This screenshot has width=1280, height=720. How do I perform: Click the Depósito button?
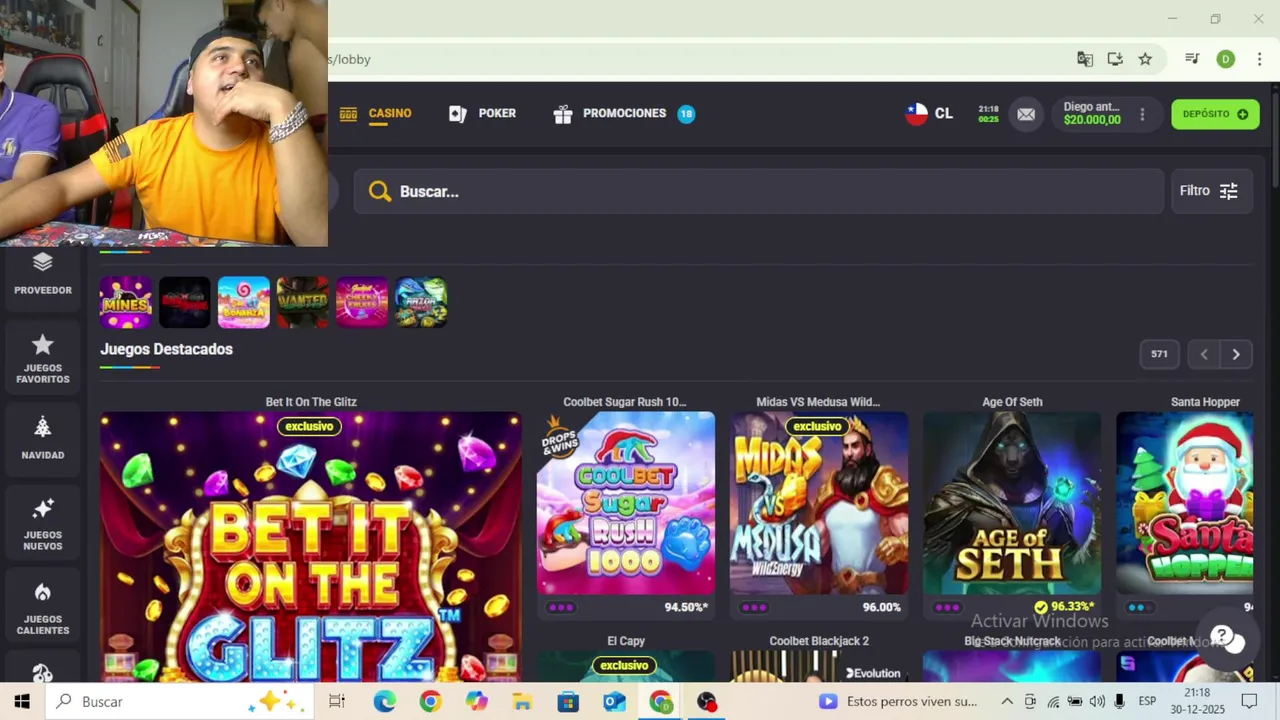point(1215,114)
